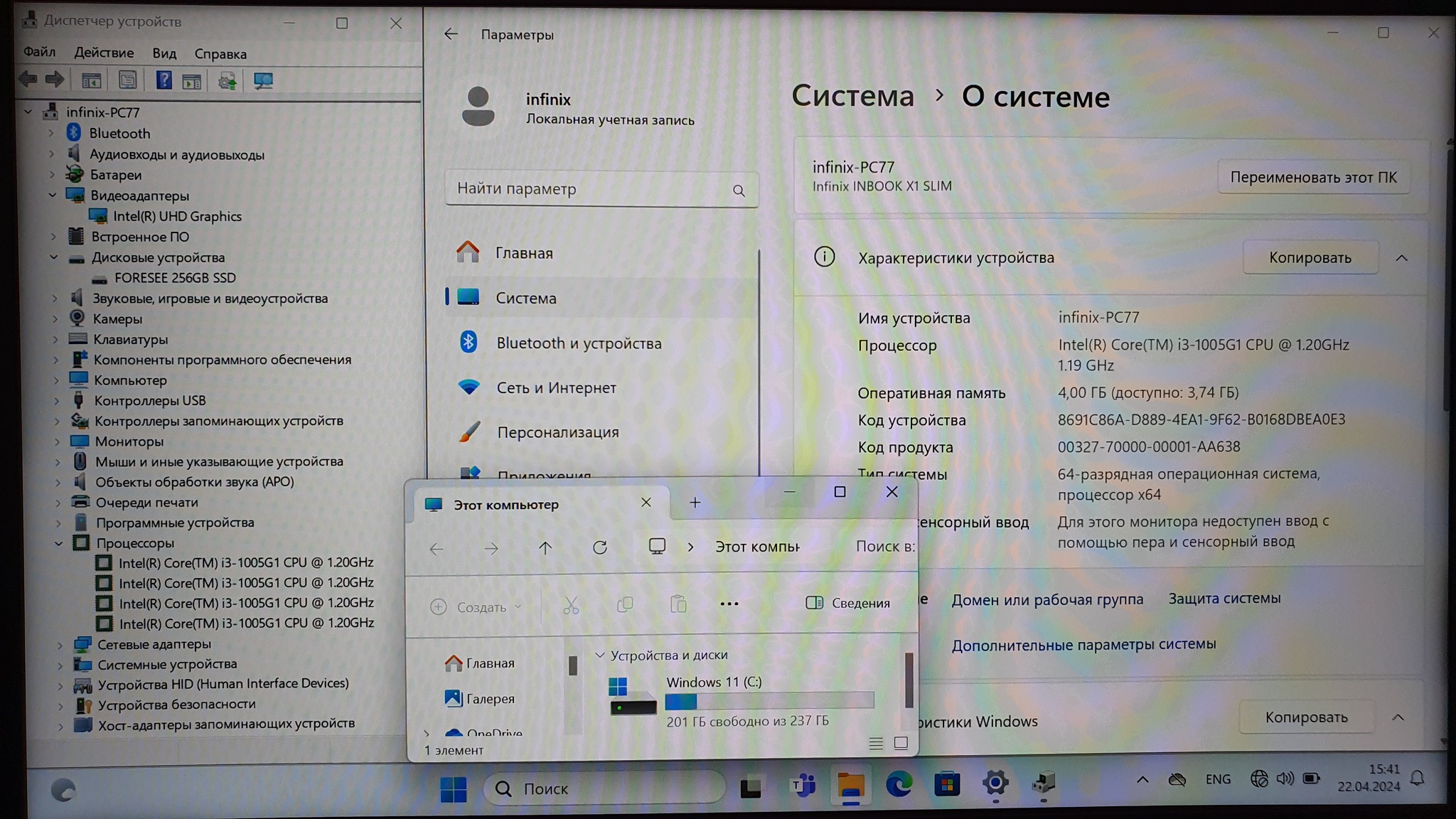Viewport: 1456px width, 819px height.
Task: Click the Device Manager help toolbar icon
Action: (x=164, y=80)
